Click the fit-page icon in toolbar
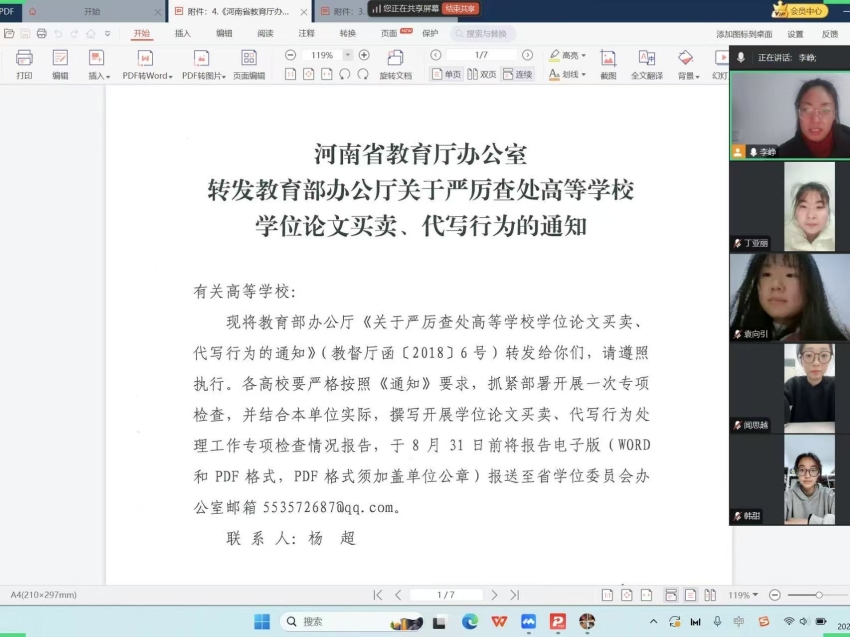850x637 pixels. coord(308,74)
